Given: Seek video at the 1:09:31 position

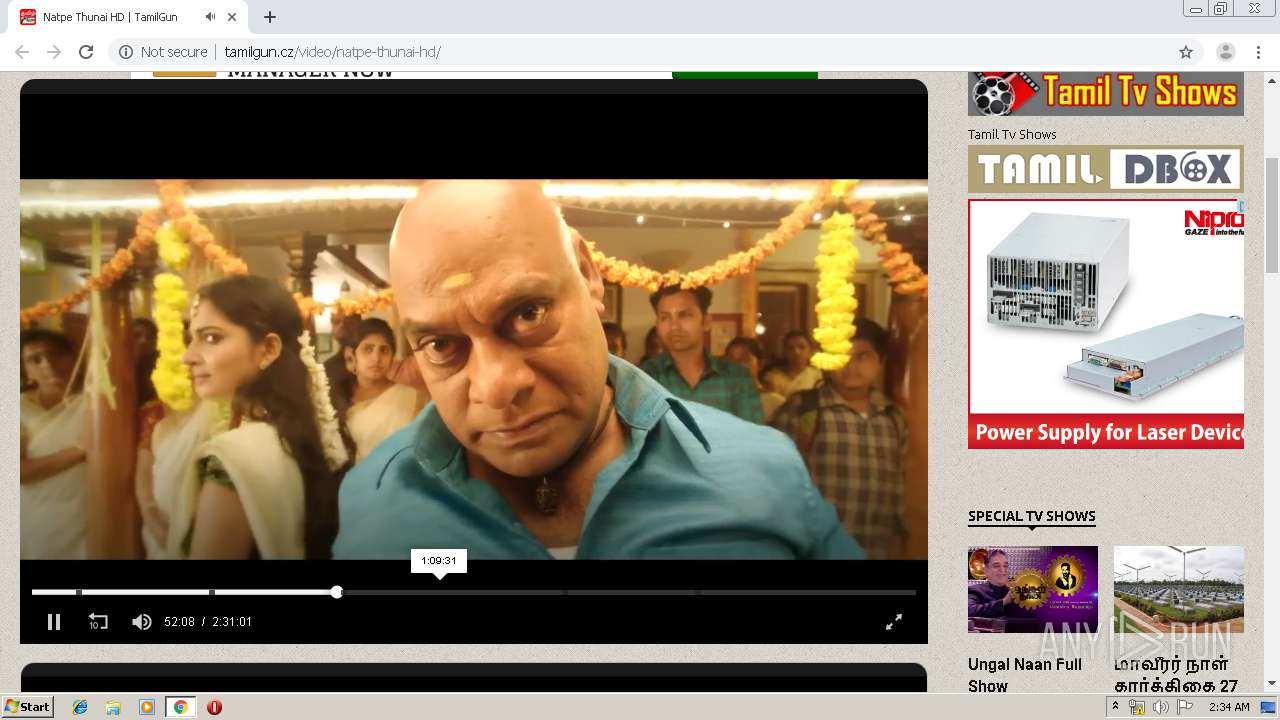Looking at the screenshot, I should (x=439, y=592).
